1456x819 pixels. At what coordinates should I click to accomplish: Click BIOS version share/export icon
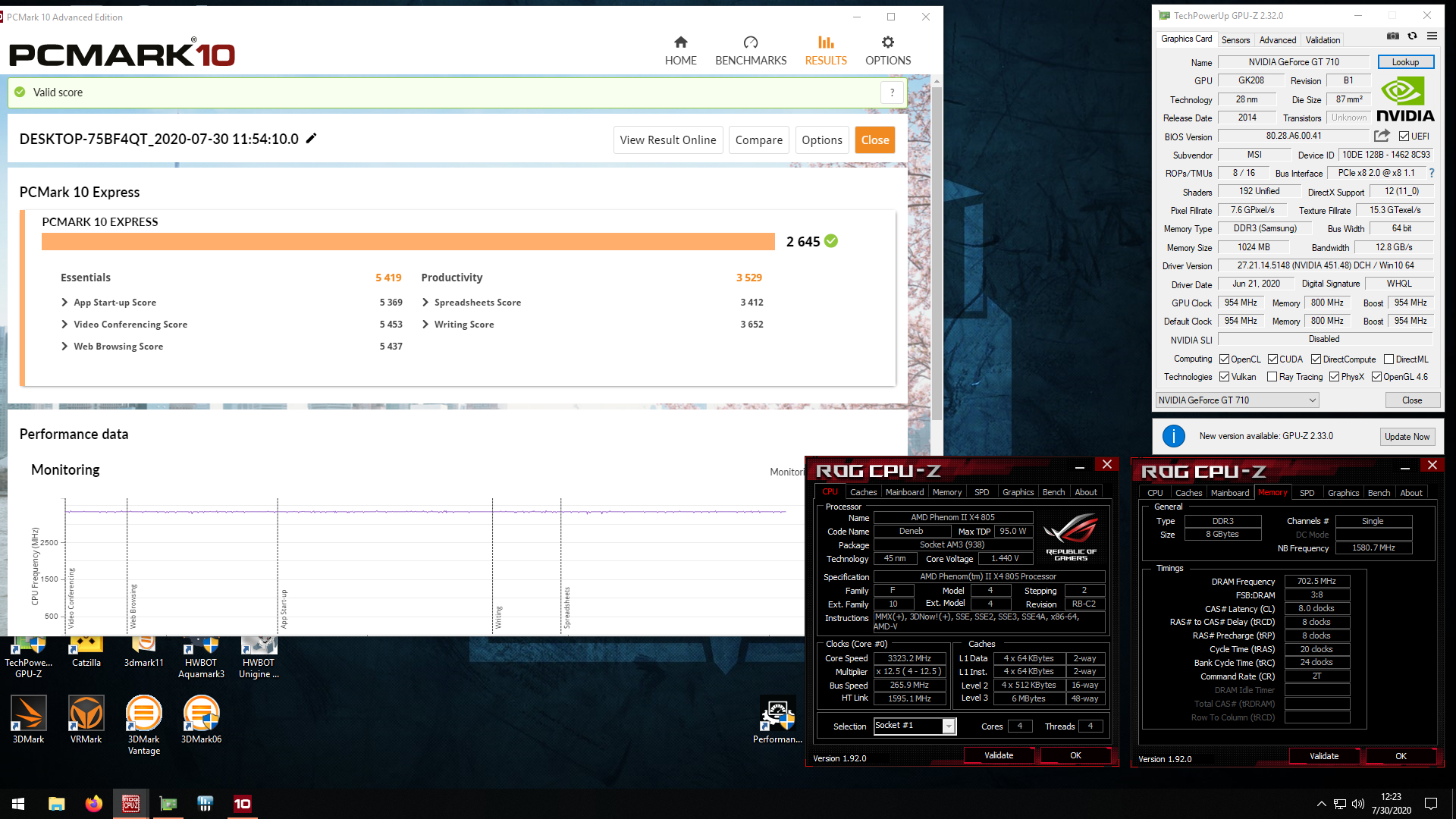pos(1382,136)
